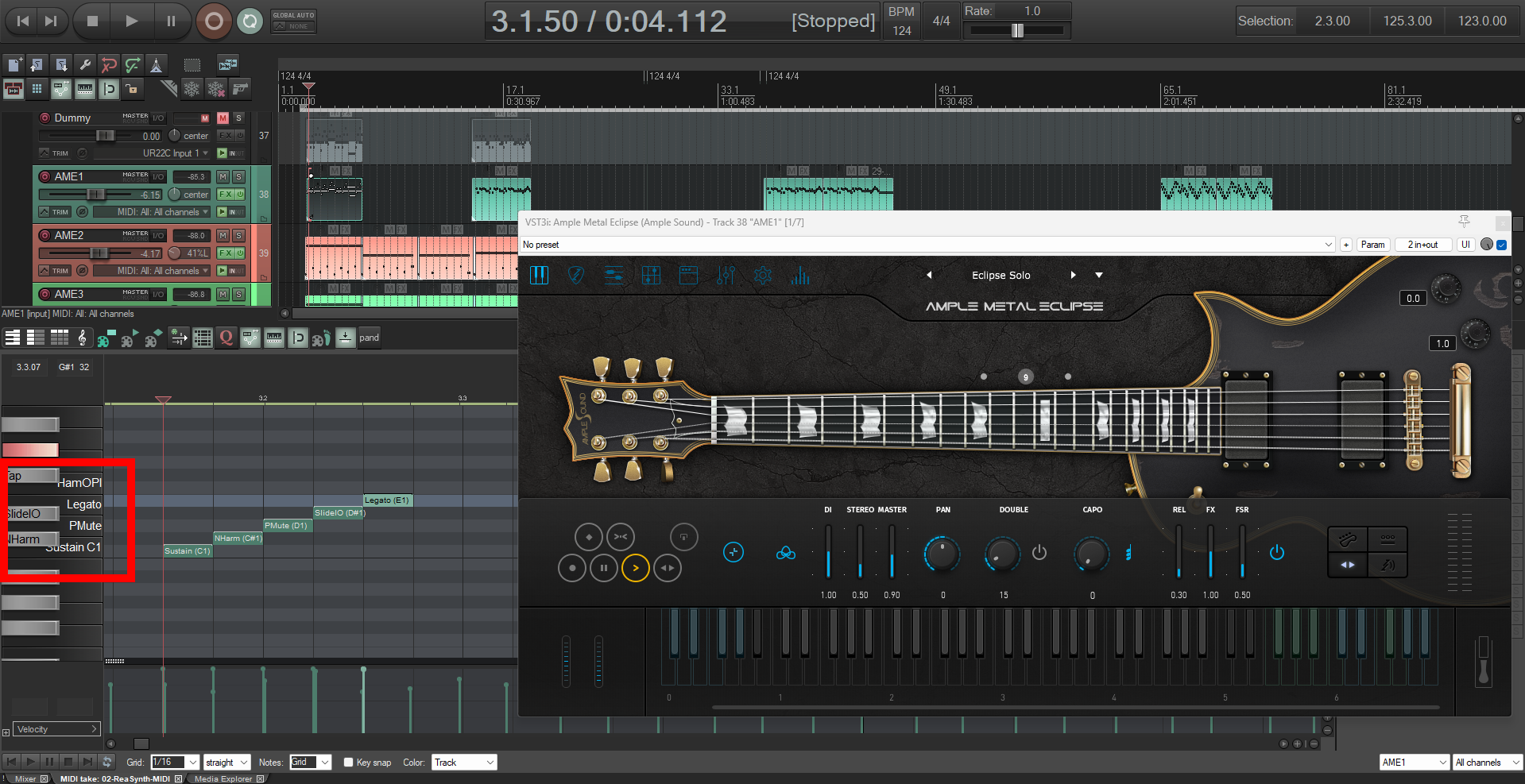Open the Eclipse Solo preset menu arrow
Screen dimensions: 1525x784
tap(1099, 275)
